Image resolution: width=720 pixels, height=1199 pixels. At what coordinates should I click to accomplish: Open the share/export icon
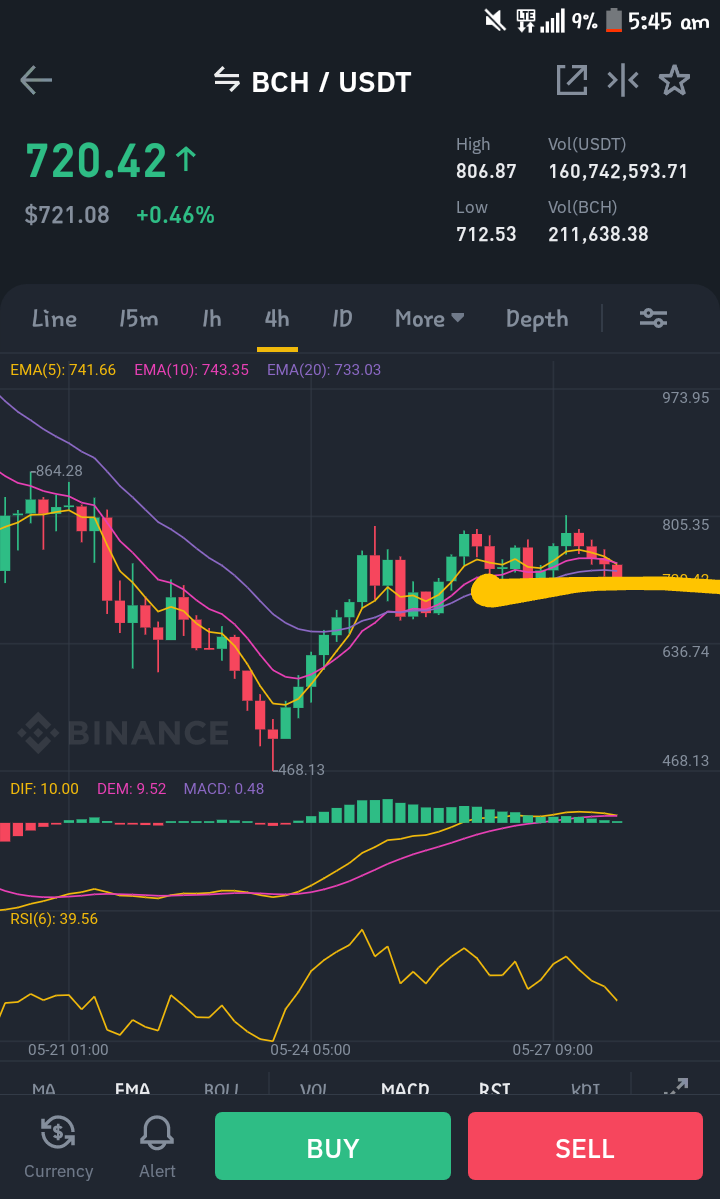[572, 80]
